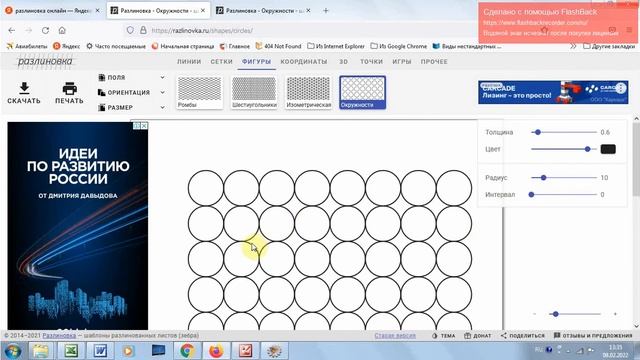Open File Explorer from the taskbar
This screenshot has width=640, height=360.
tap(41, 351)
